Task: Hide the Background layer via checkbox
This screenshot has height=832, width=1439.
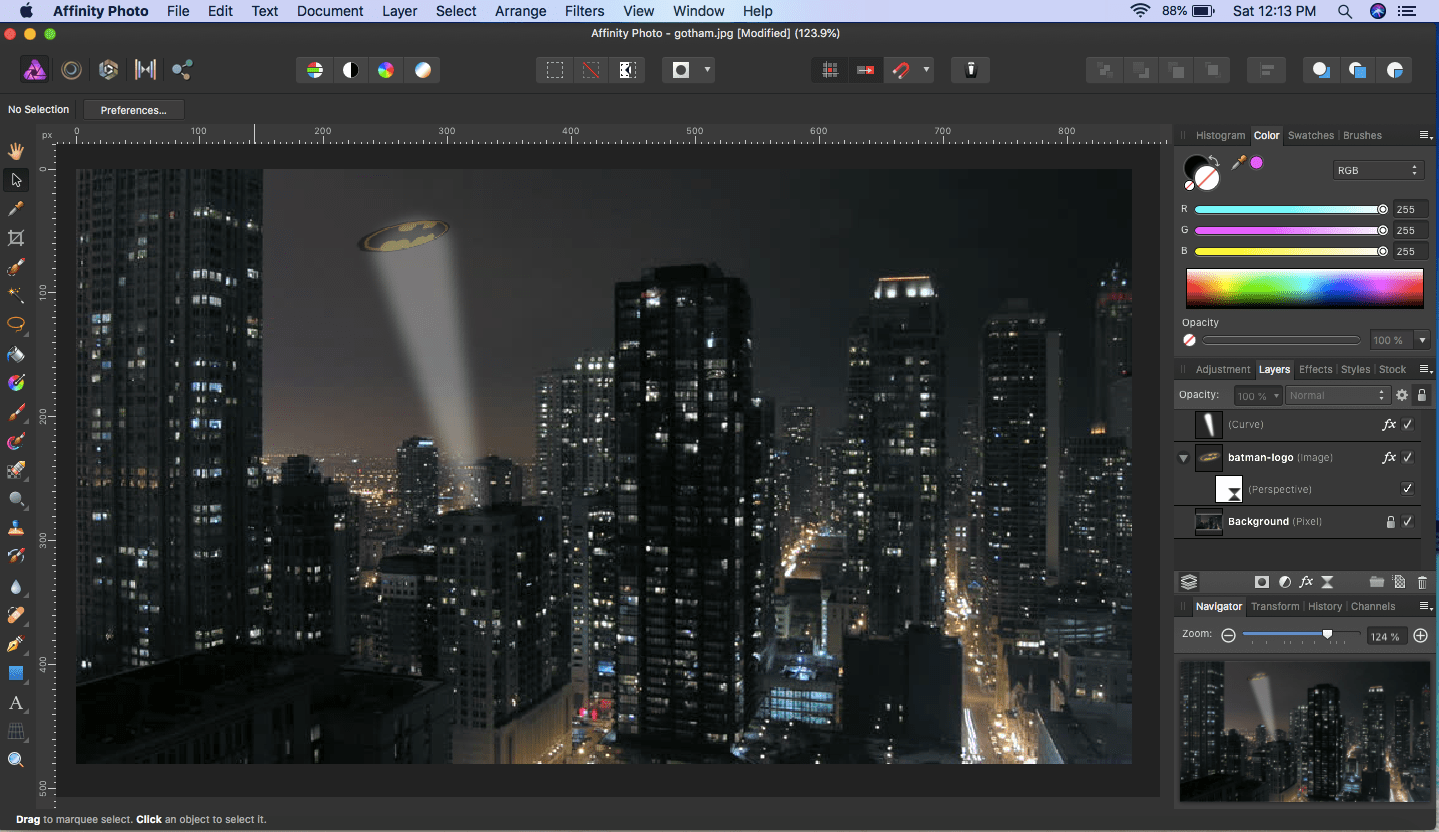Action: point(1408,522)
